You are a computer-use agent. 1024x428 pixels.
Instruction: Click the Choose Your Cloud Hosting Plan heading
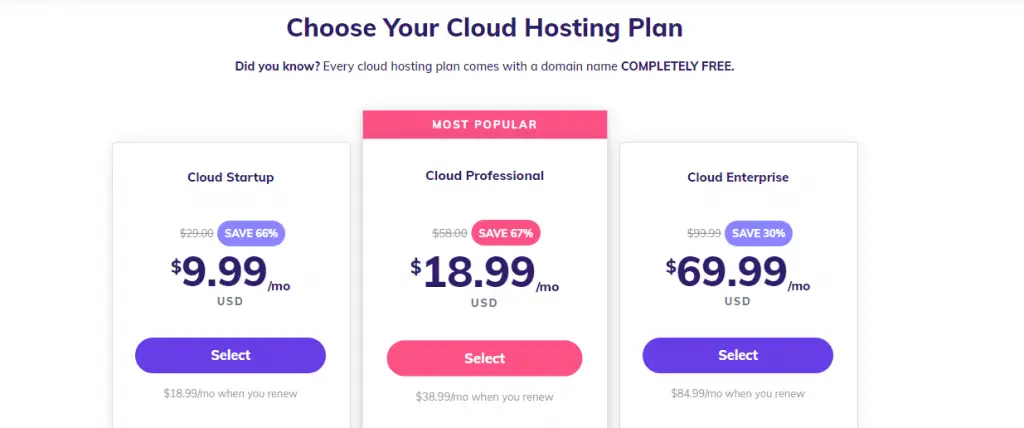click(485, 28)
